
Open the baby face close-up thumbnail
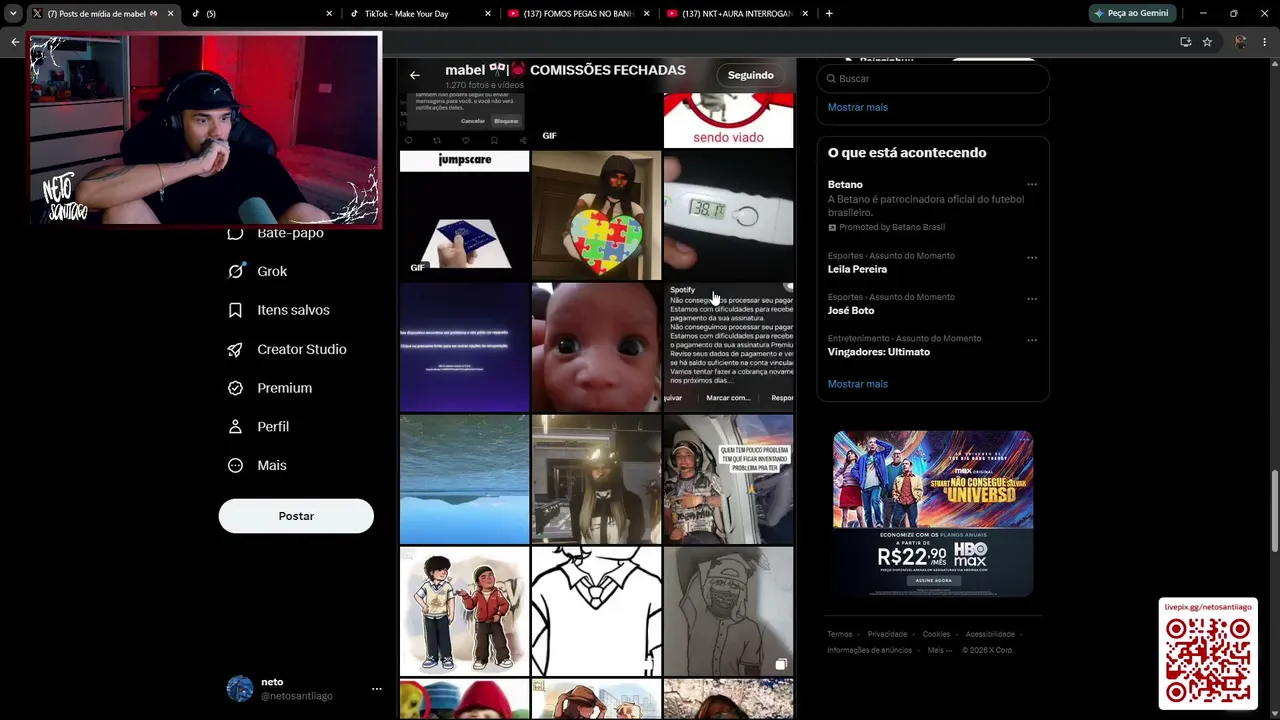pos(597,347)
